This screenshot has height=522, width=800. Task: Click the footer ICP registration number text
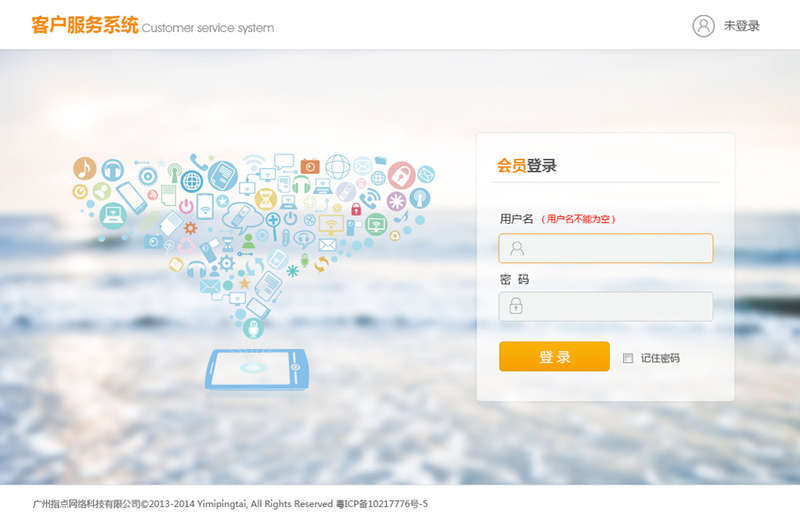pos(381,504)
